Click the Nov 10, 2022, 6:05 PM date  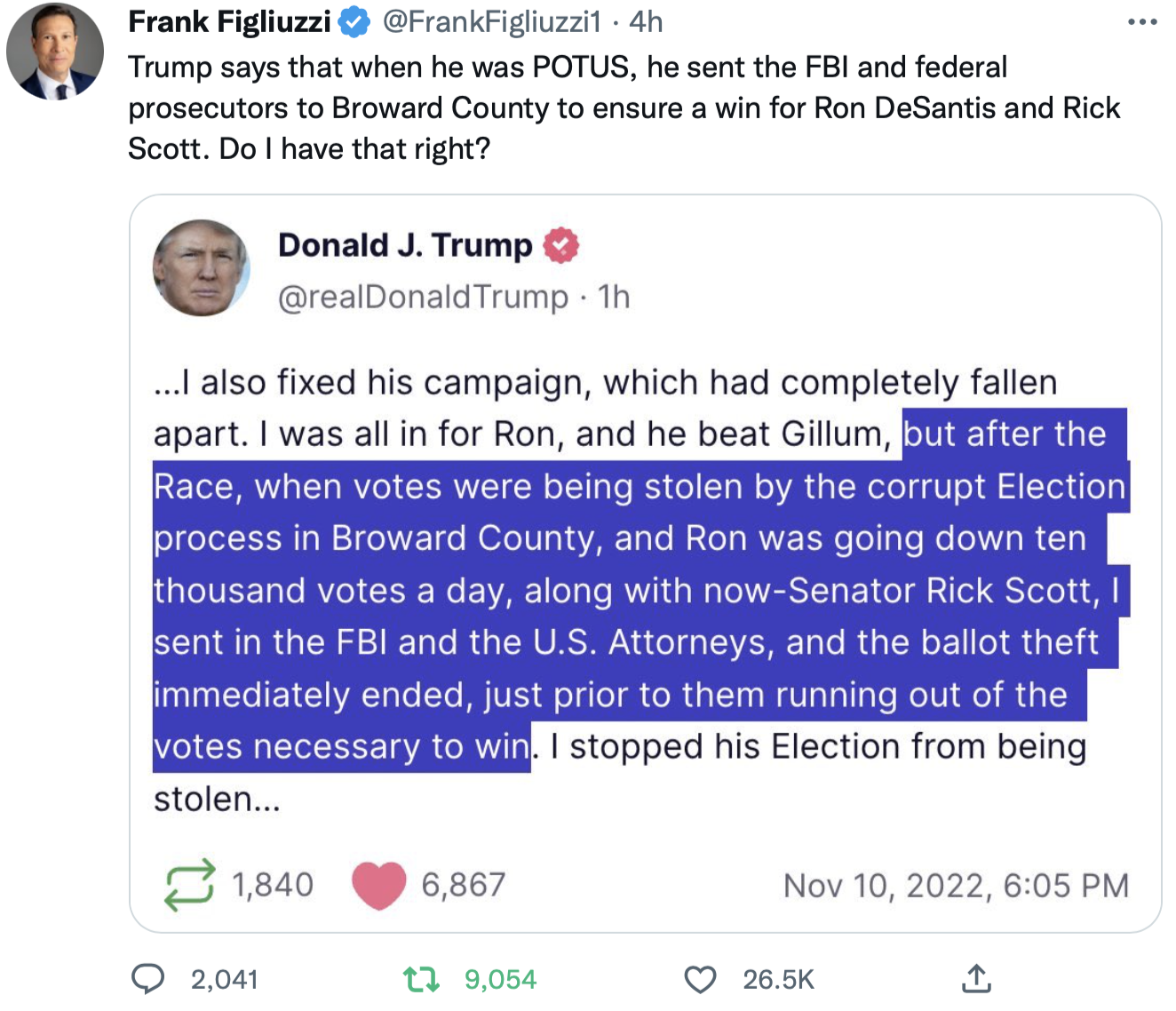(957, 886)
